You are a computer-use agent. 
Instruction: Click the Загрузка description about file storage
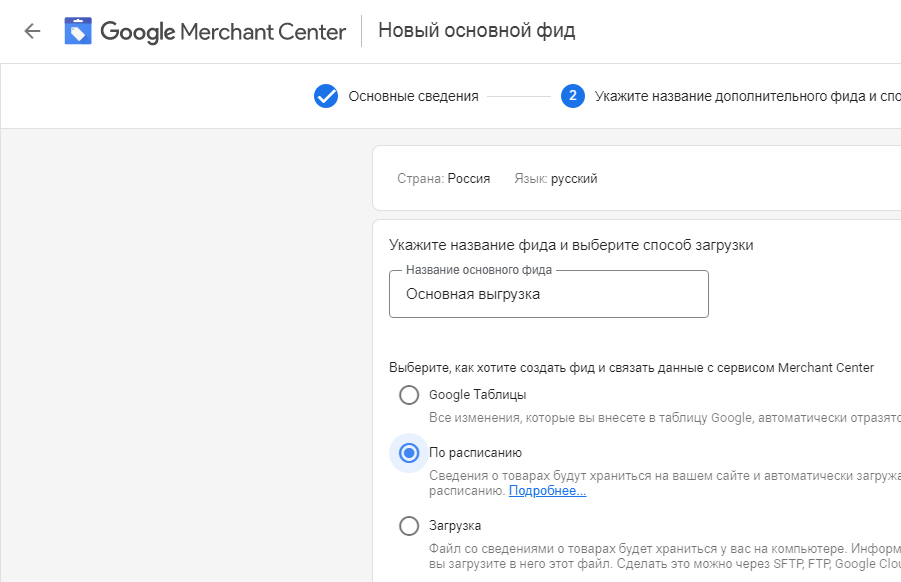point(665,556)
